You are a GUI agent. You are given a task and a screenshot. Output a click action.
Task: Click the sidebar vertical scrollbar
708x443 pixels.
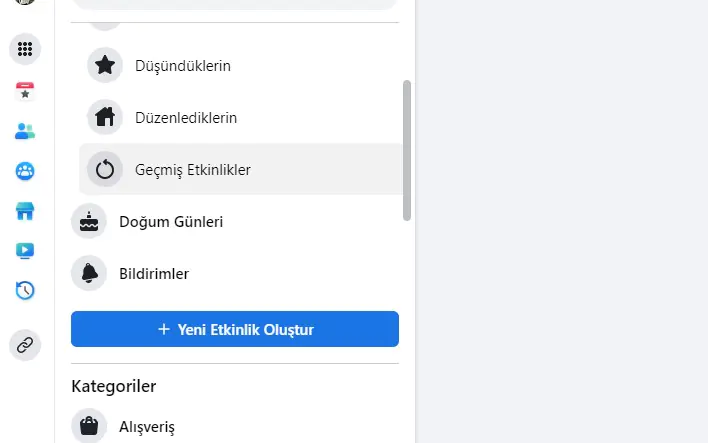(x=407, y=150)
